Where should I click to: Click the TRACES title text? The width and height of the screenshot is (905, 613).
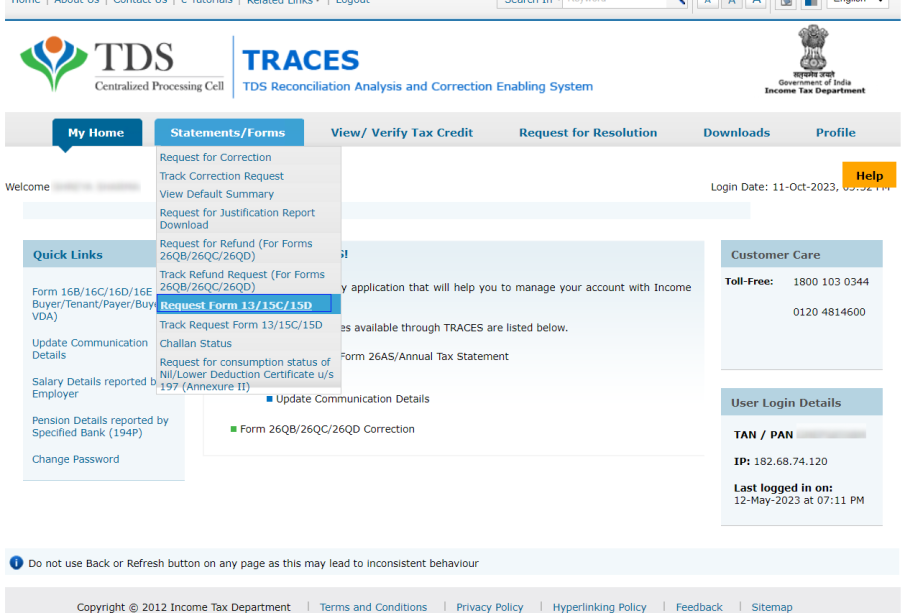pyautogui.click(x=301, y=60)
